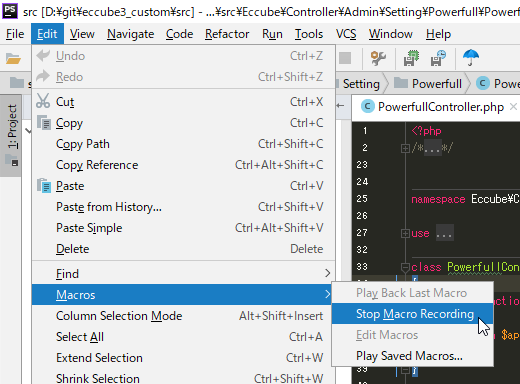This screenshot has height=384, width=520.
Task: Click the blue umbrella toolbar icon
Action: point(471,57)
